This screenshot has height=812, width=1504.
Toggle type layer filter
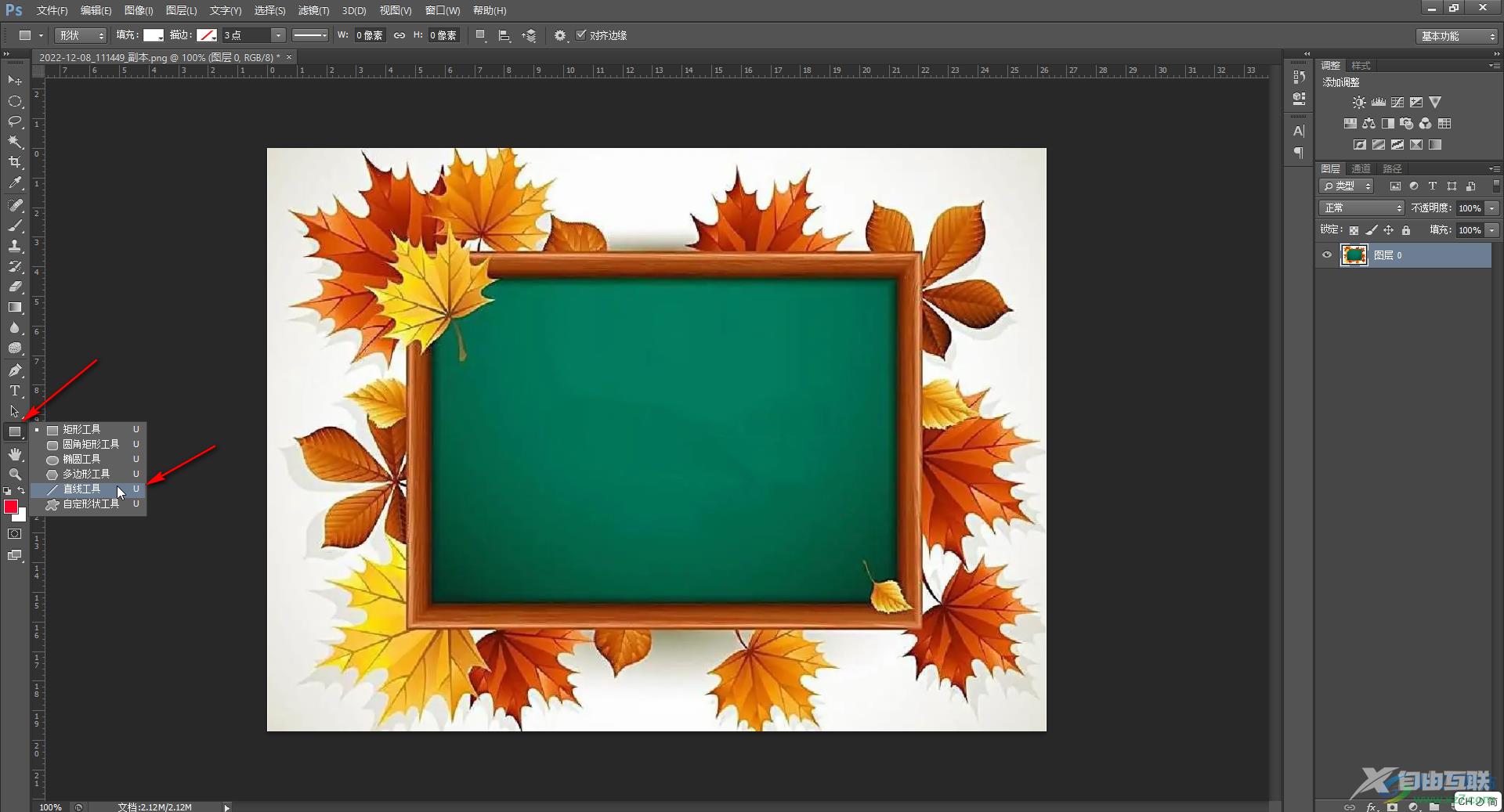coord(1433,186)
